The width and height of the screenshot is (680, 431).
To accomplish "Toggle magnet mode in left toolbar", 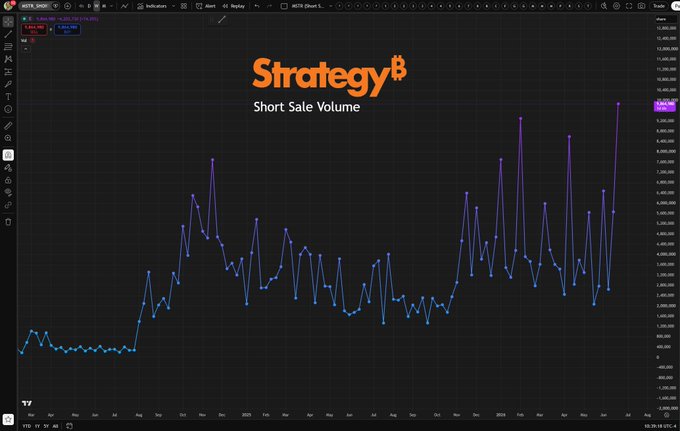I will tap(8, 155).
